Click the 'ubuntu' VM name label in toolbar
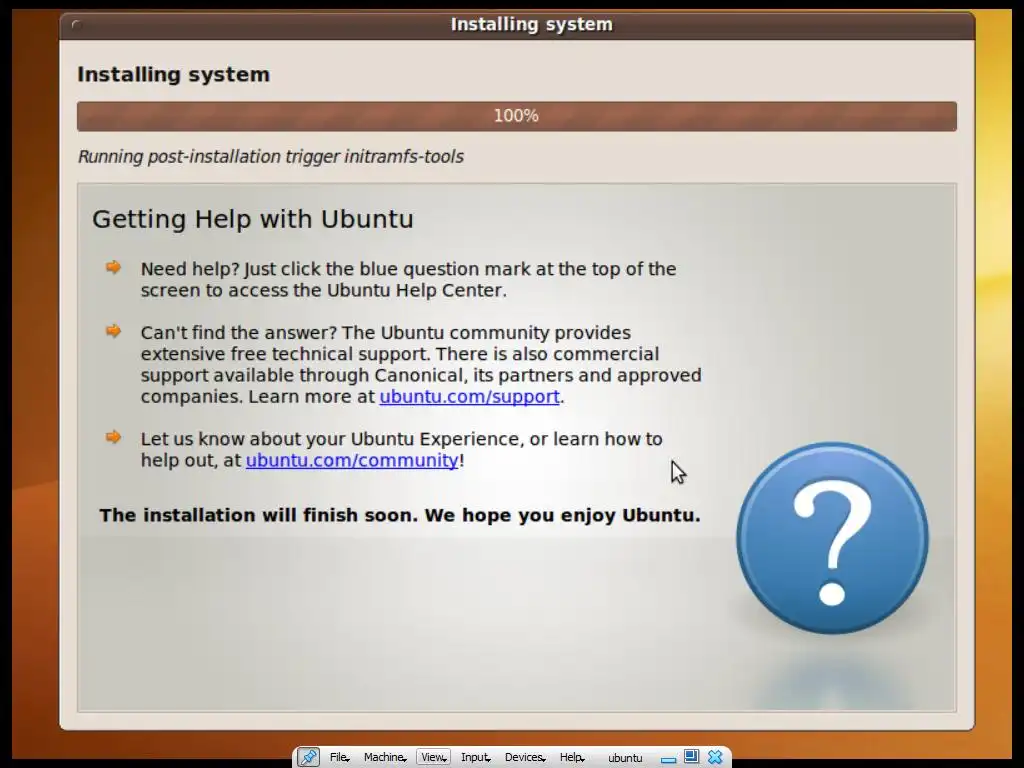The width and height of the screenshot is (1024, 768). pos(625,758)
